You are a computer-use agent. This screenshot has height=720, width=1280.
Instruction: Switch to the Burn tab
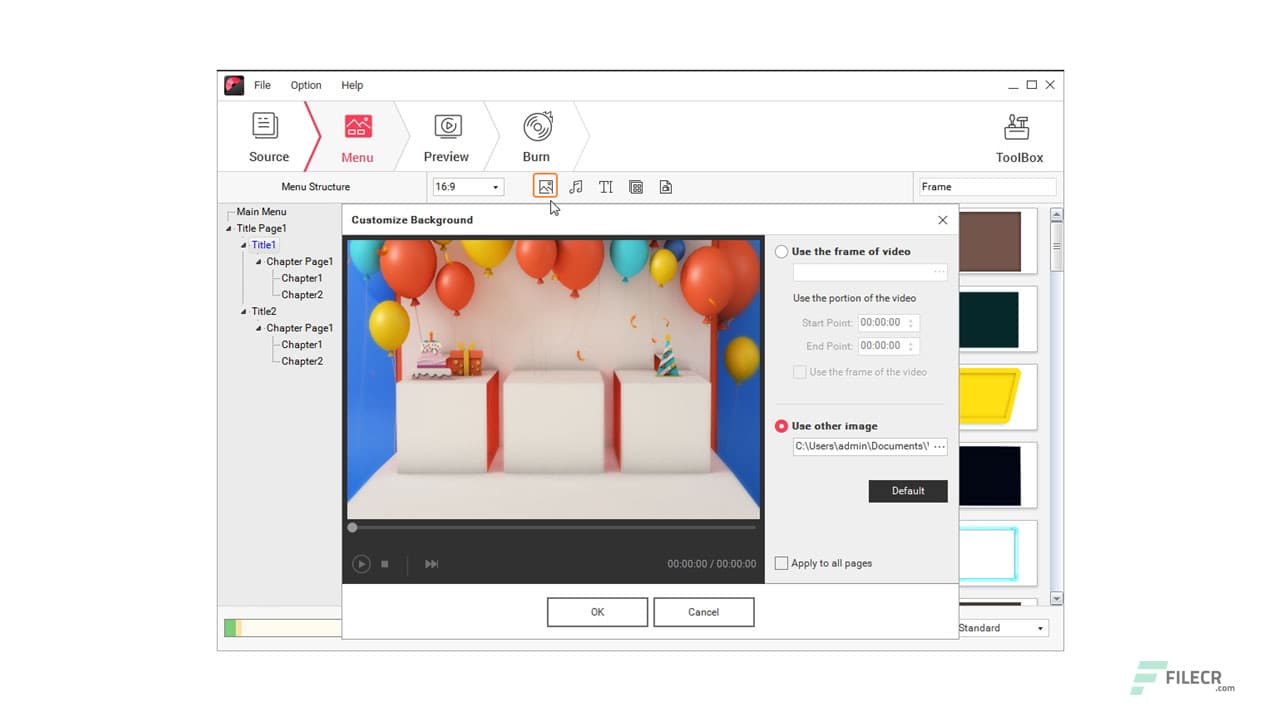coord(536,135)
